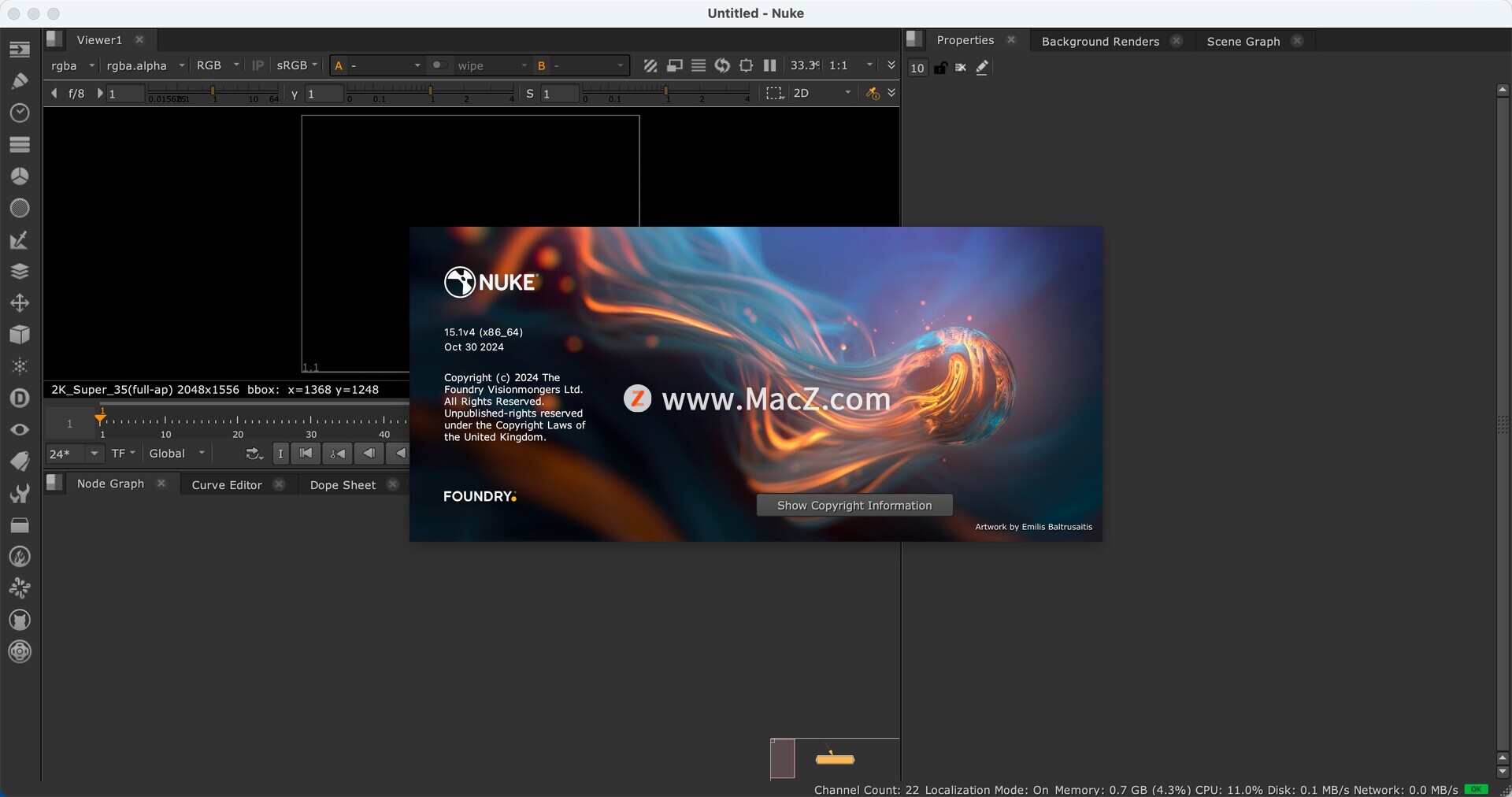Open the Global frame range dropdown

[x=177, y=454]
